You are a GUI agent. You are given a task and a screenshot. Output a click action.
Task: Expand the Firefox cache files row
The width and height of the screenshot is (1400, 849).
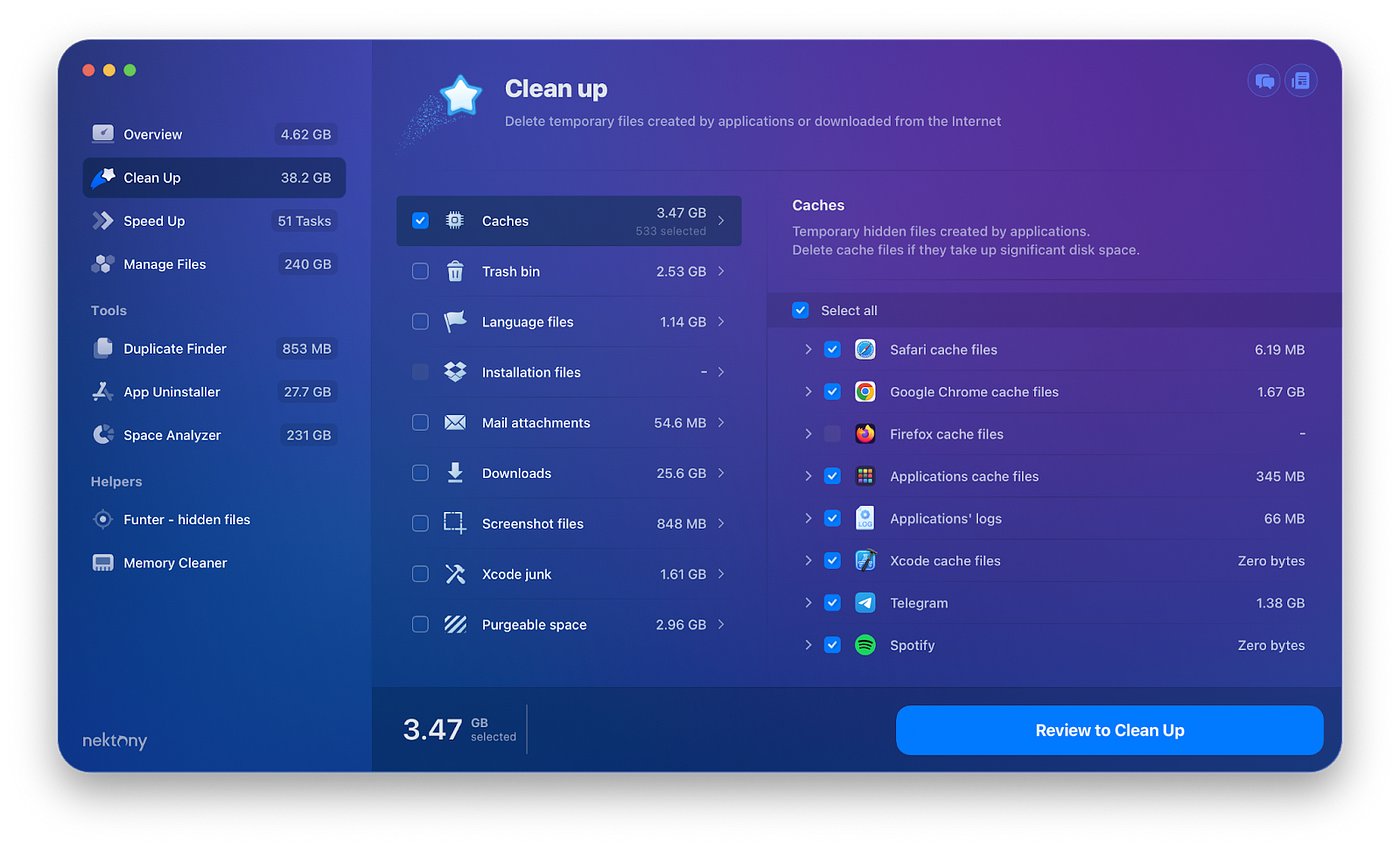[808, 434]
